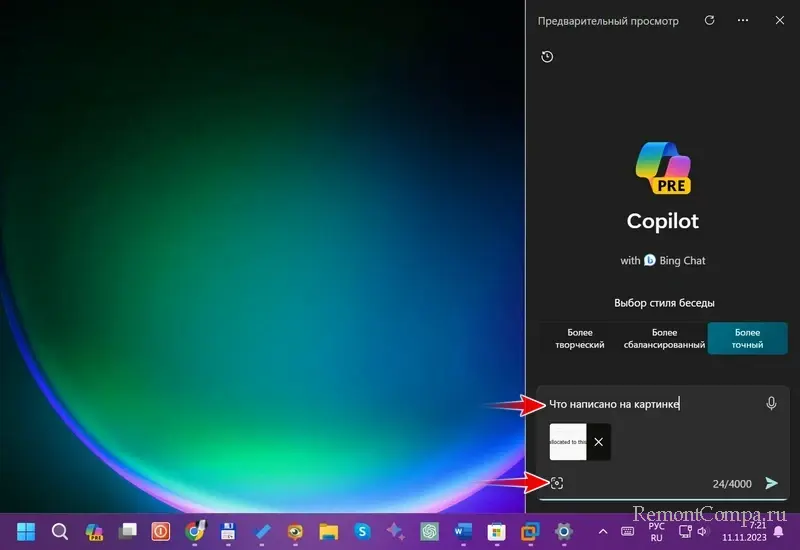
Task: Select "Более точный" conversation style
Action: point(747,338)
